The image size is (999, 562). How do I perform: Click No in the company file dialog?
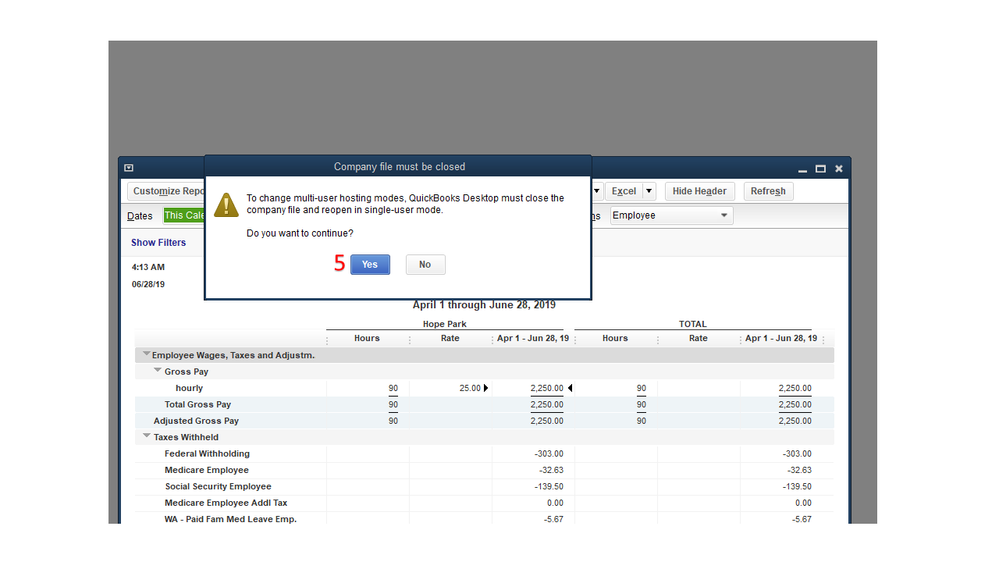click(x=425, y=264)
